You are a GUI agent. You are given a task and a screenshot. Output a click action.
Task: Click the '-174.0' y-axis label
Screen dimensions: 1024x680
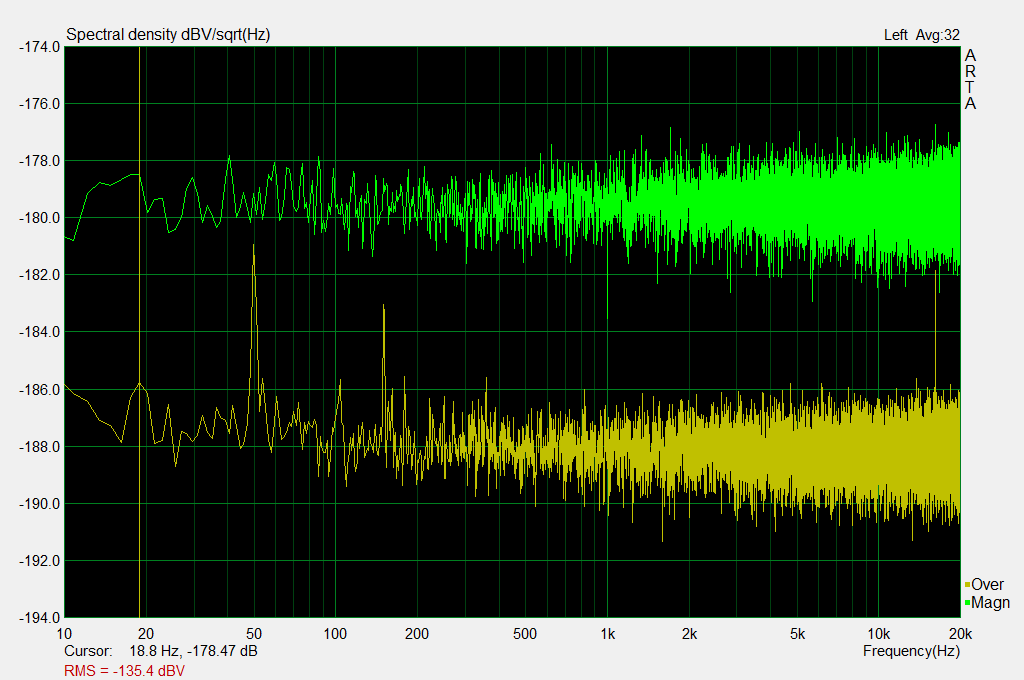[x=39, y=47]
